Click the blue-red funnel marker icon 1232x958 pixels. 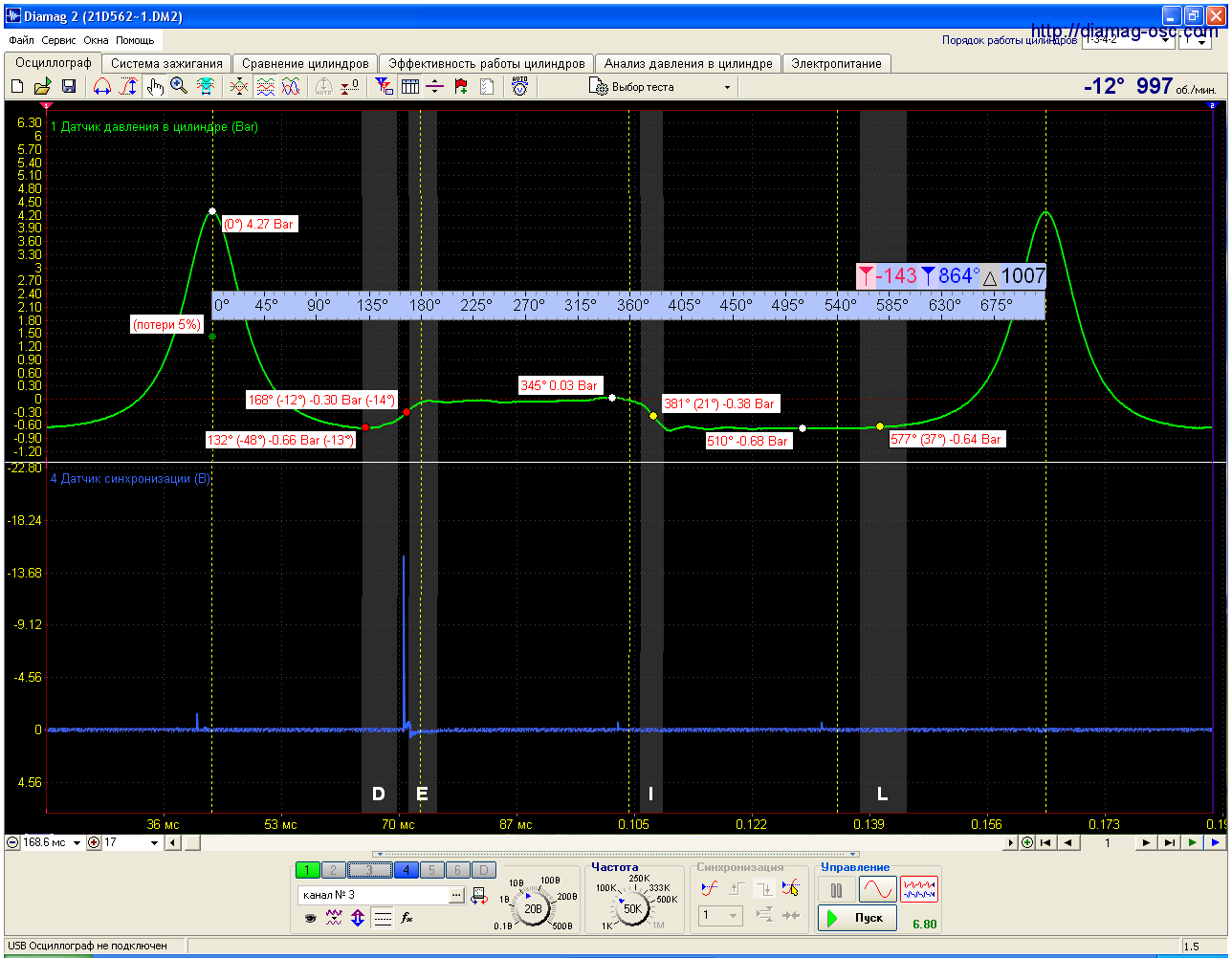tap(384, 87)
